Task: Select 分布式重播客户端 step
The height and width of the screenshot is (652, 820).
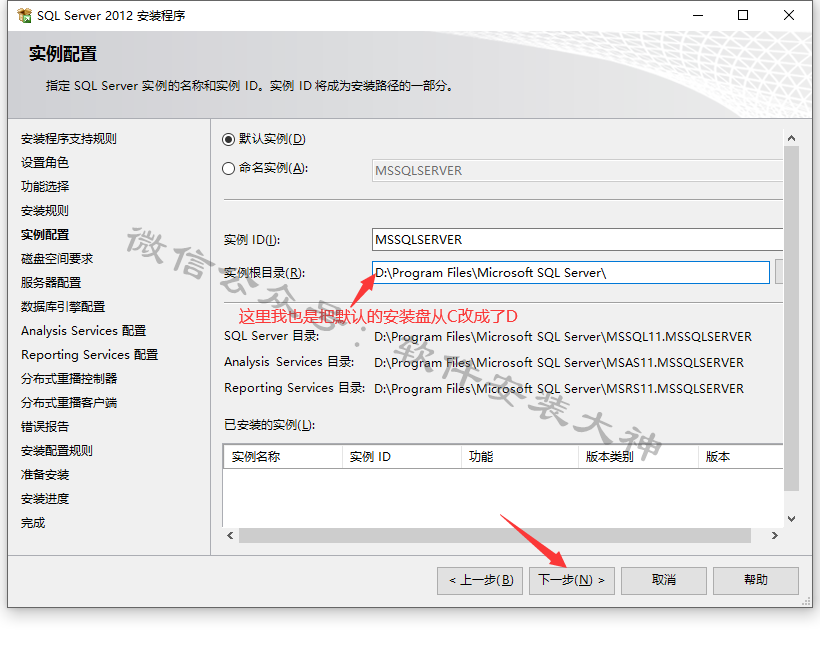Action: point(69,404)
